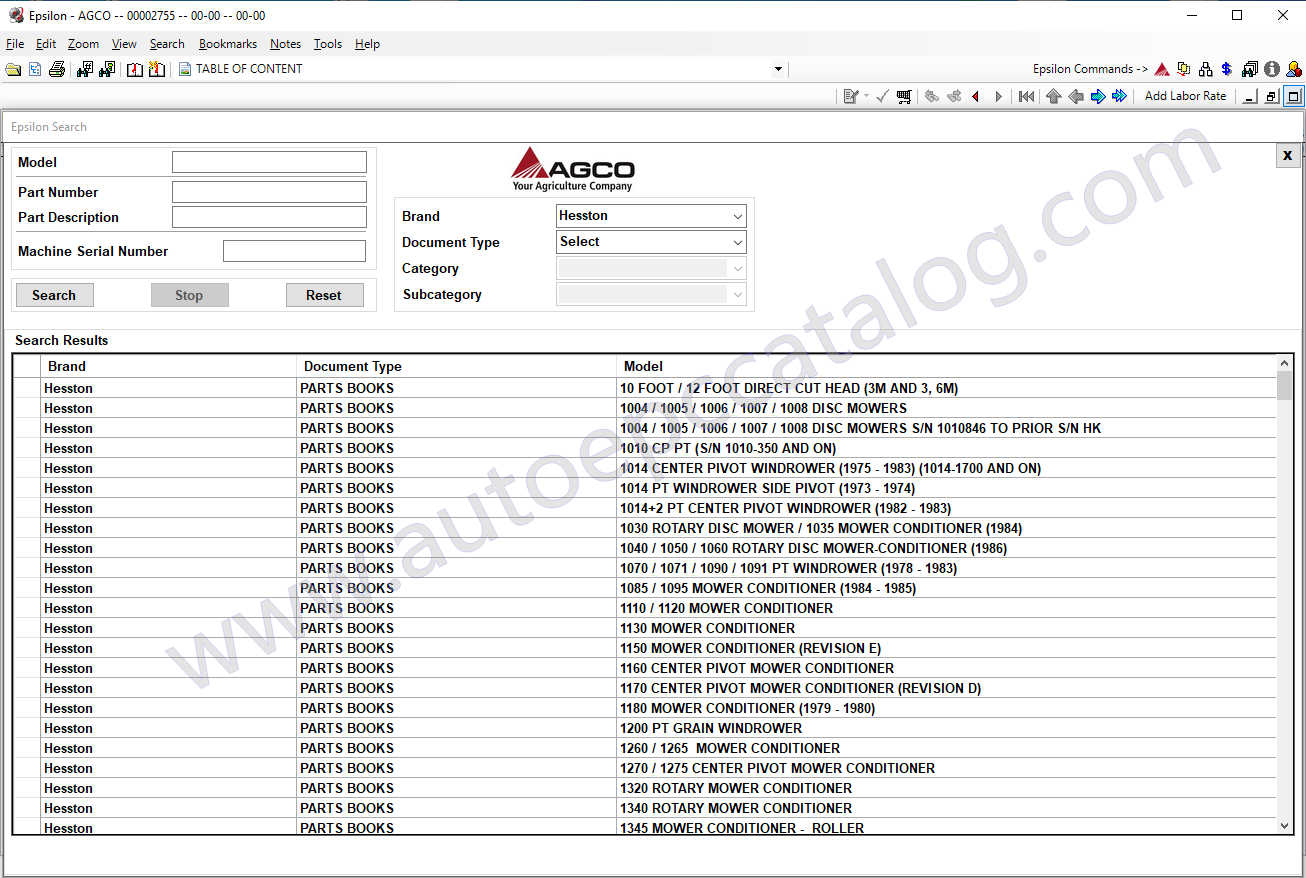1306x878 pixels.
Task: Click the printer icon to print
Action: coord(57,69)
